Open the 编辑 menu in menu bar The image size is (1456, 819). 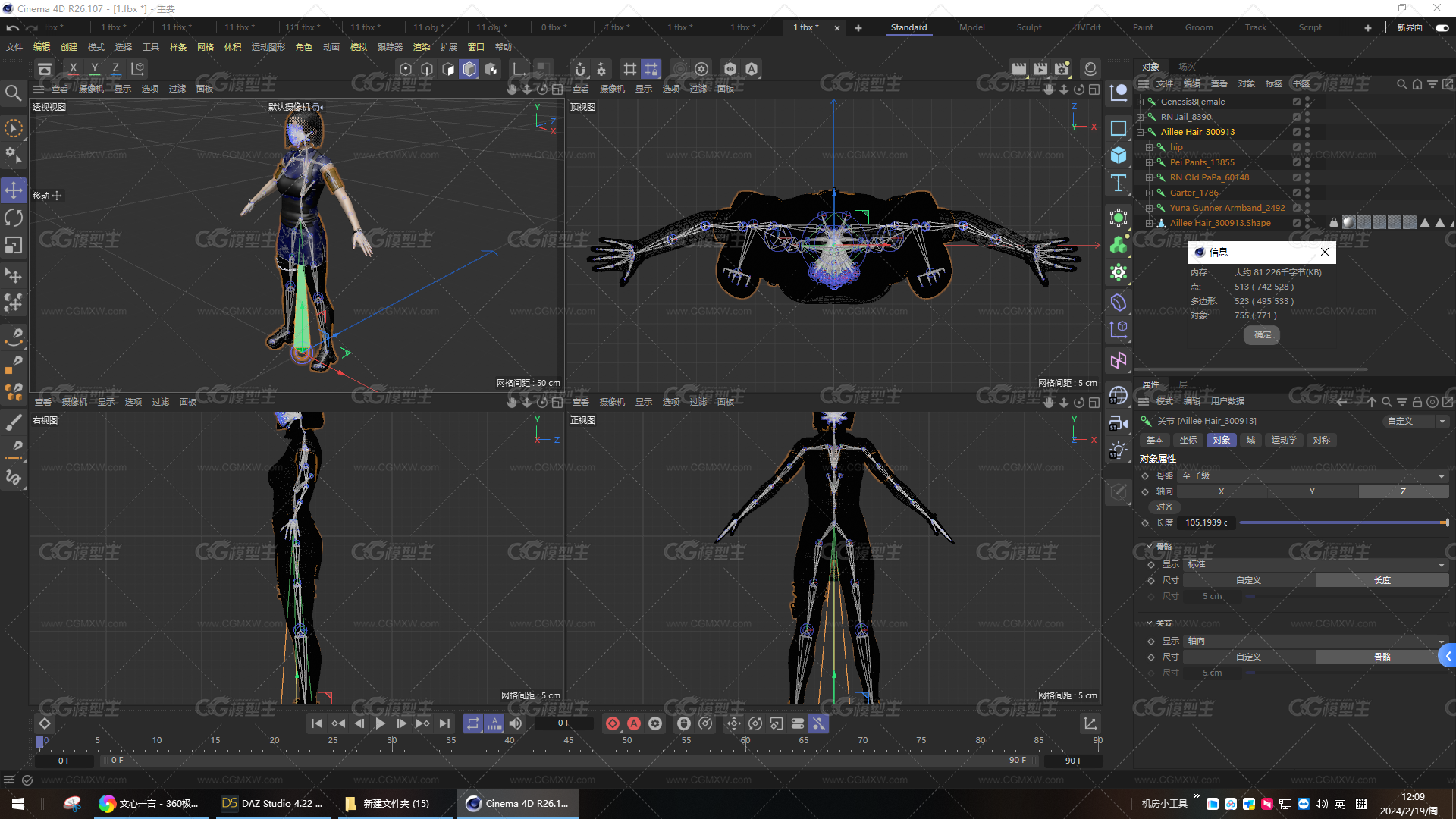(42, 47)
